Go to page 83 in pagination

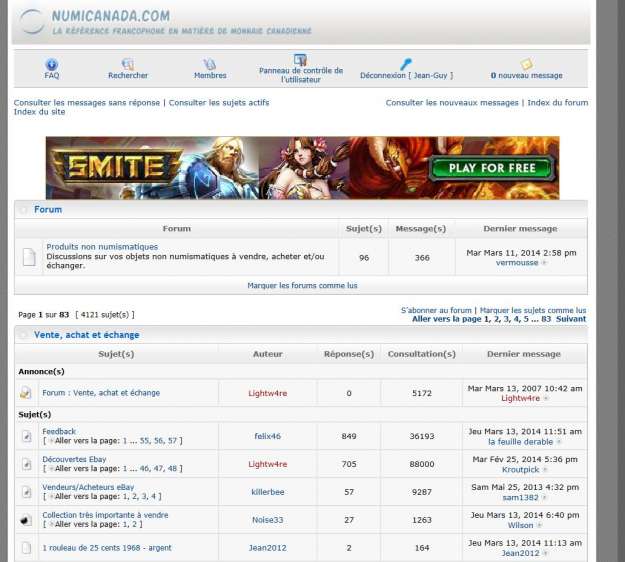point(546,319)
